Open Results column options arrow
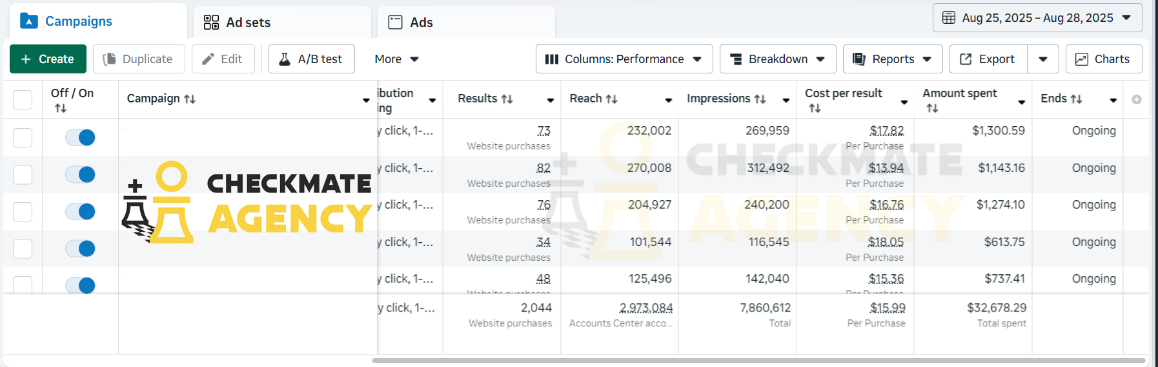 click(550, 100)
